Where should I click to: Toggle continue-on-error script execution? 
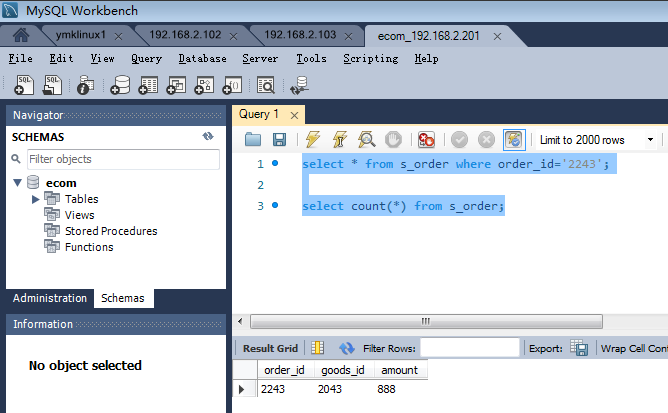(426, 139)
